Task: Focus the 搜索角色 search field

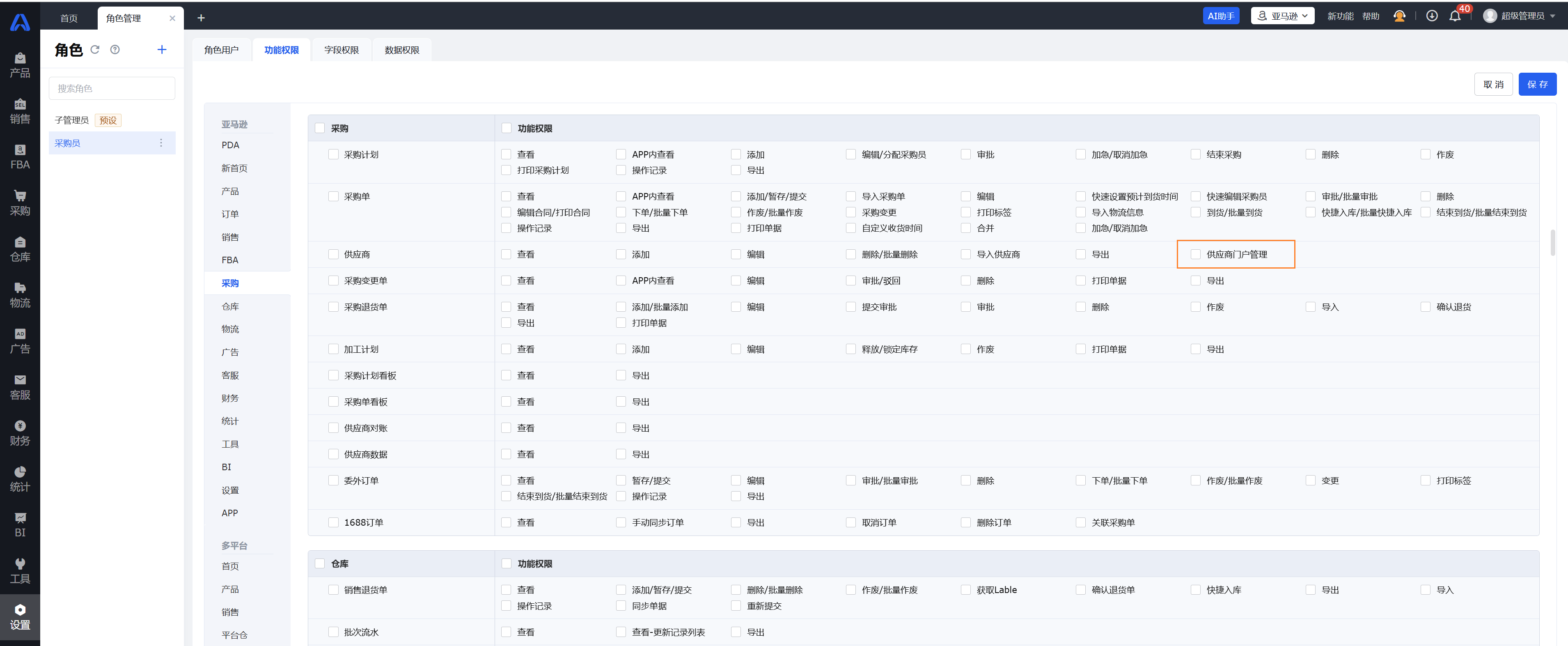Action: 112,88
